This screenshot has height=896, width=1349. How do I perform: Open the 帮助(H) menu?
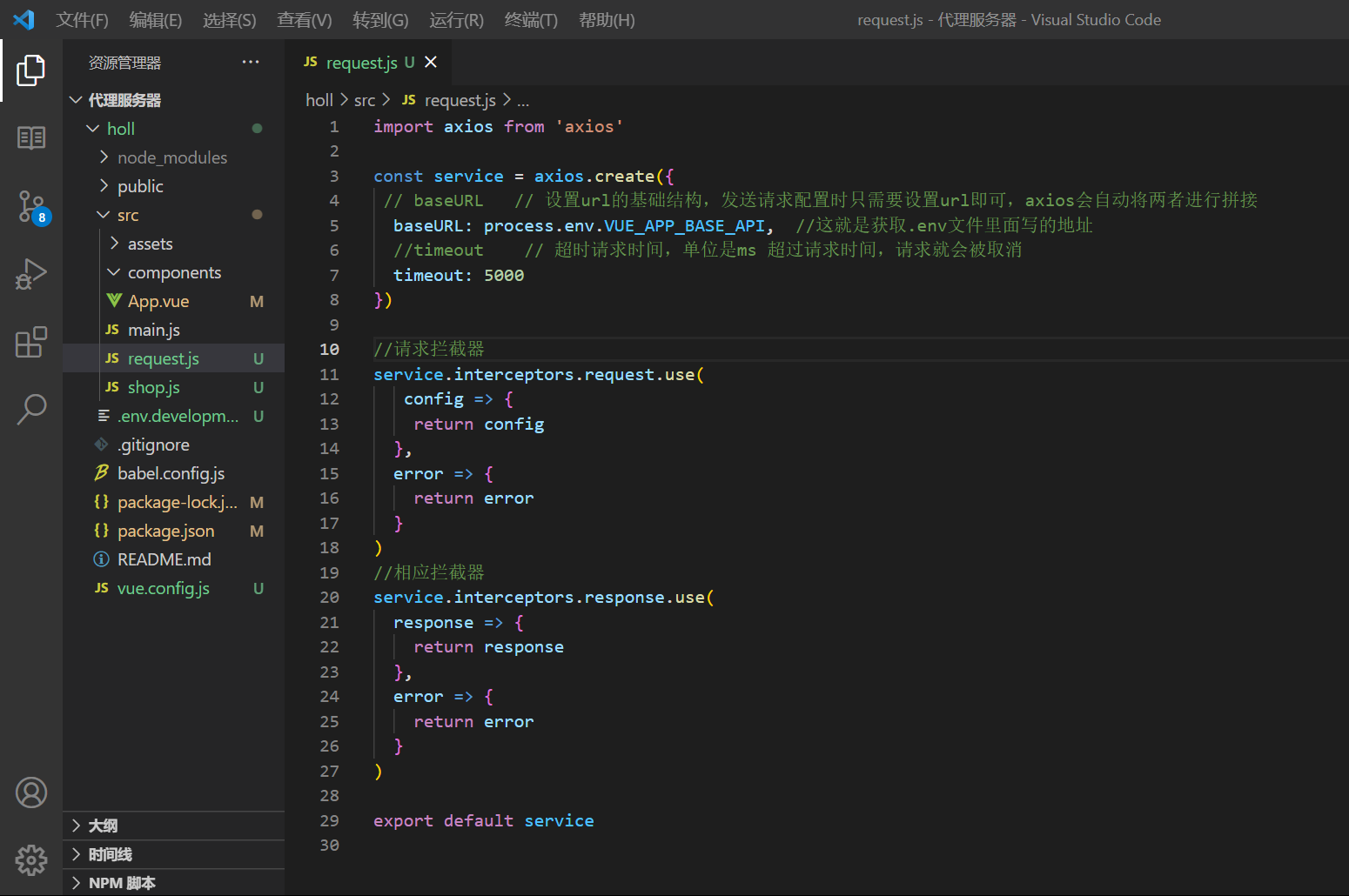[x=607, y=20]
